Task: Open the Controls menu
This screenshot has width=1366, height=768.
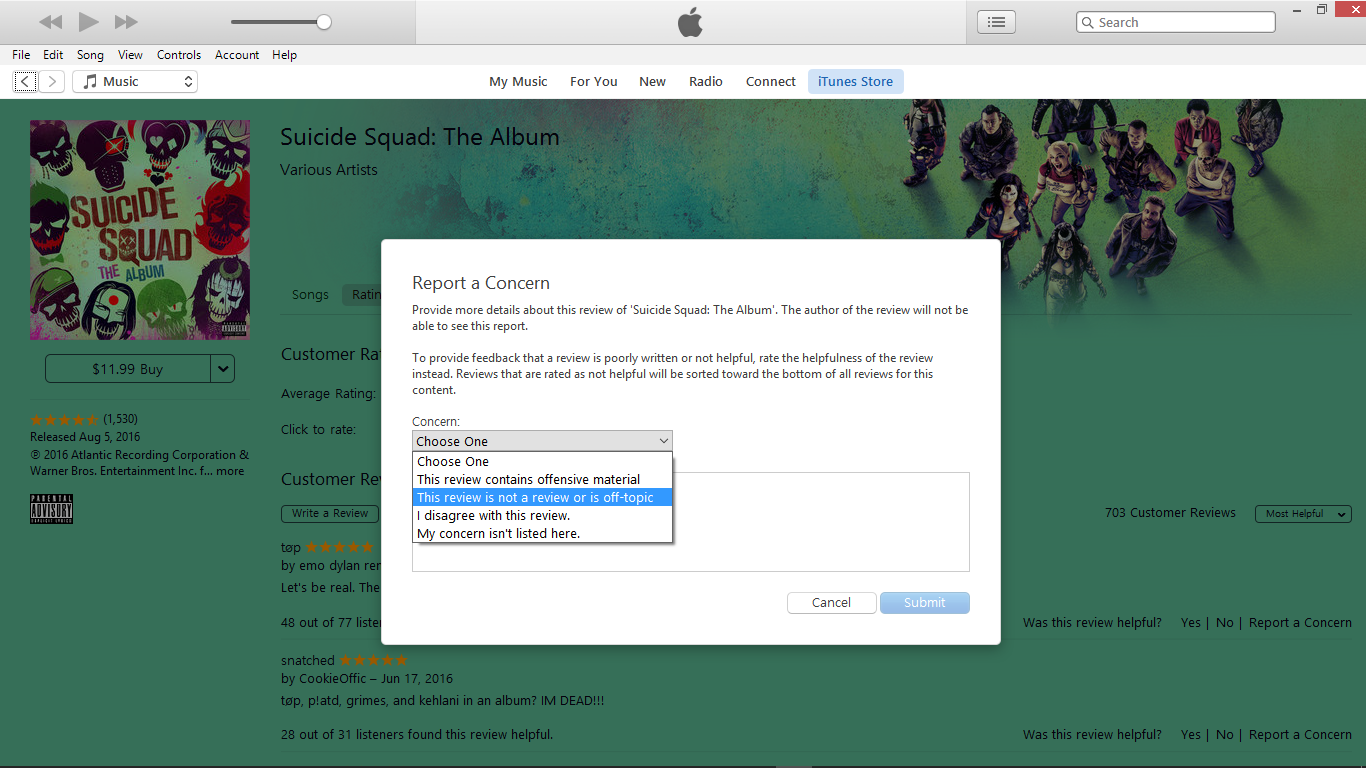Action: 179,55
